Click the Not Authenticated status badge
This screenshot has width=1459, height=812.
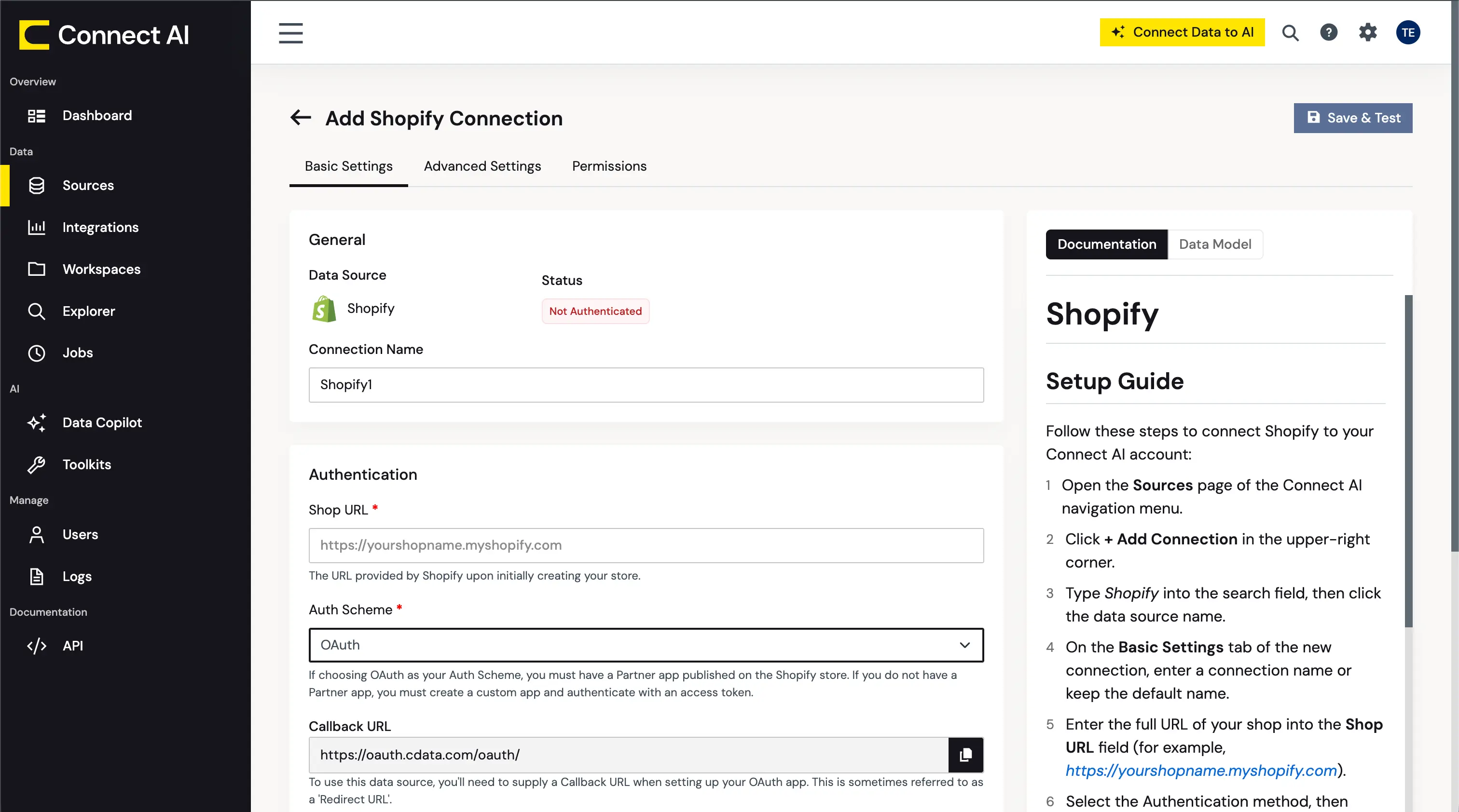[x=595, y=311]
